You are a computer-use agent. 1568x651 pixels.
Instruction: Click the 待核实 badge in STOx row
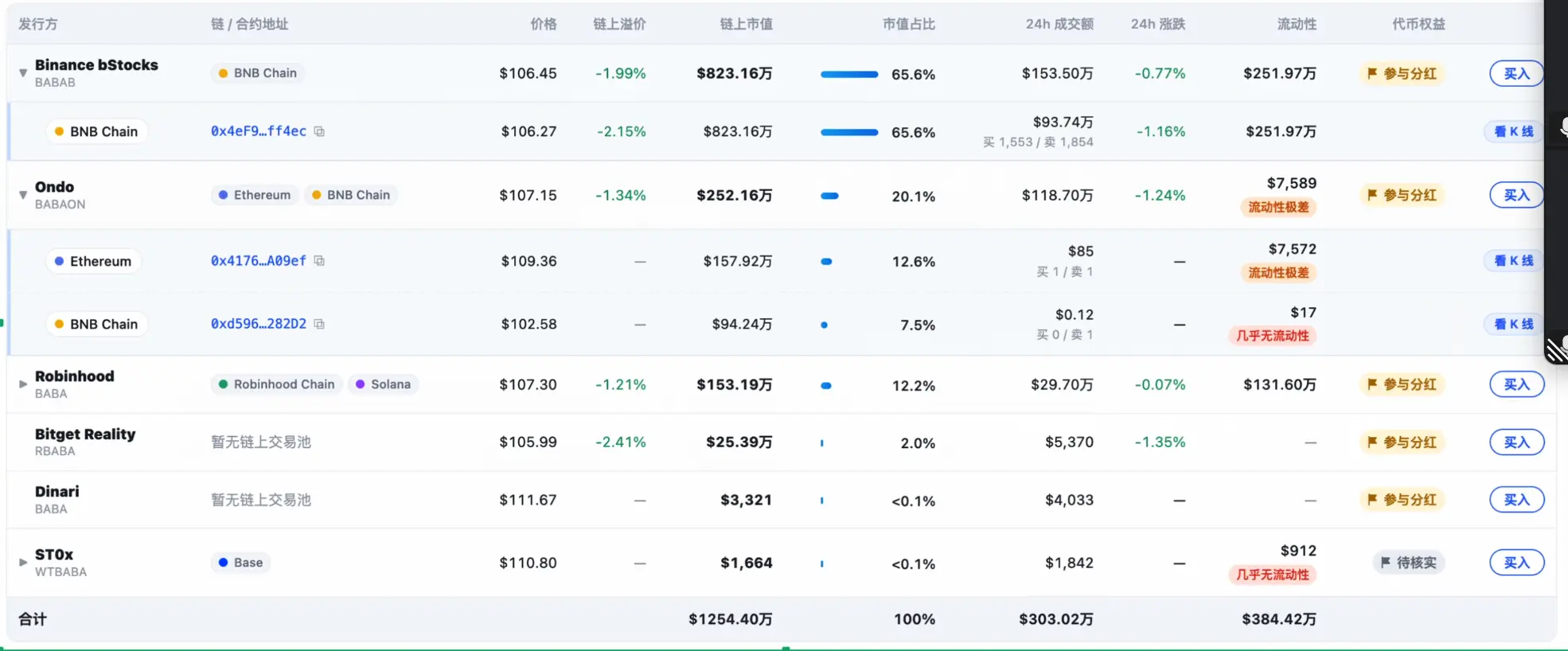(x=1409, y=563)
